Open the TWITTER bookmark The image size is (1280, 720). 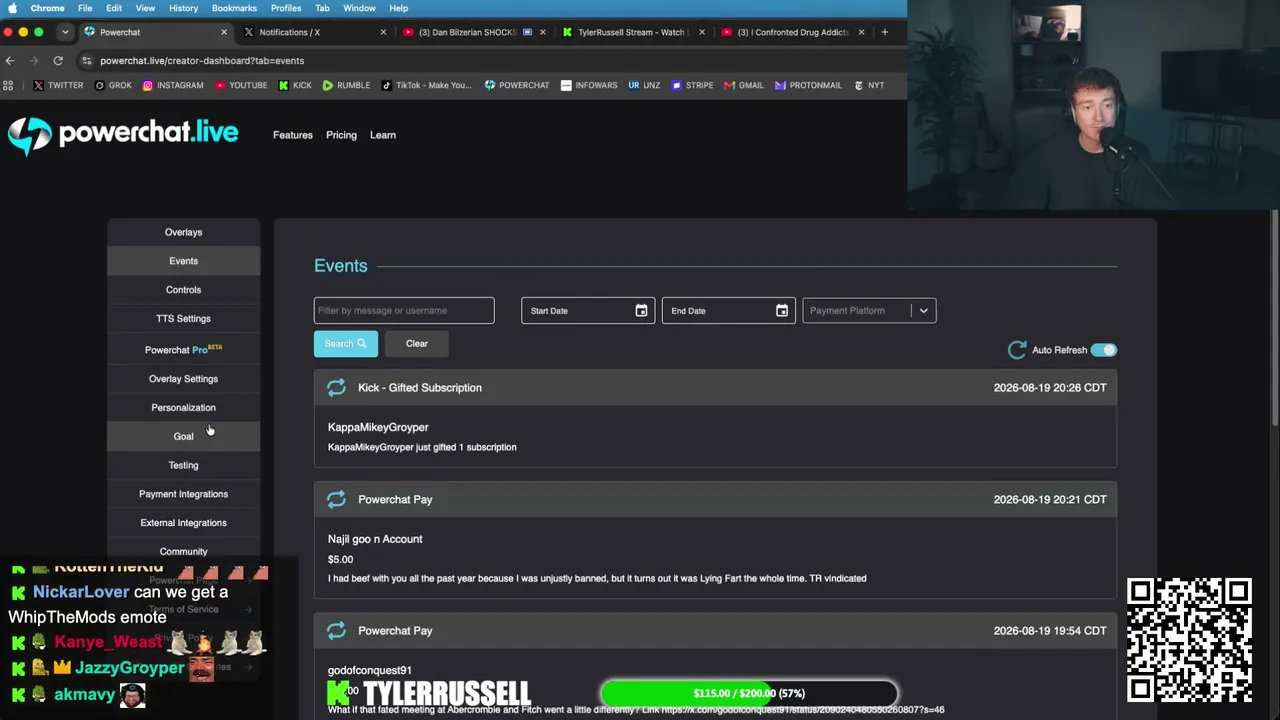click(58, 85)
